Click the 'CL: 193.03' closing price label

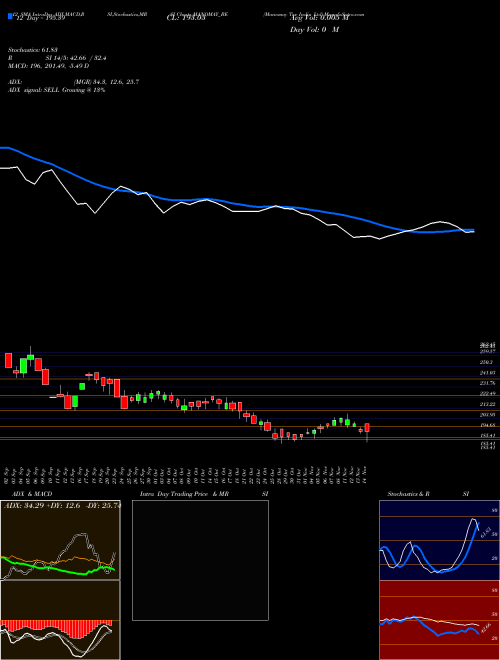pyautogui.click(x=186, y=19)
